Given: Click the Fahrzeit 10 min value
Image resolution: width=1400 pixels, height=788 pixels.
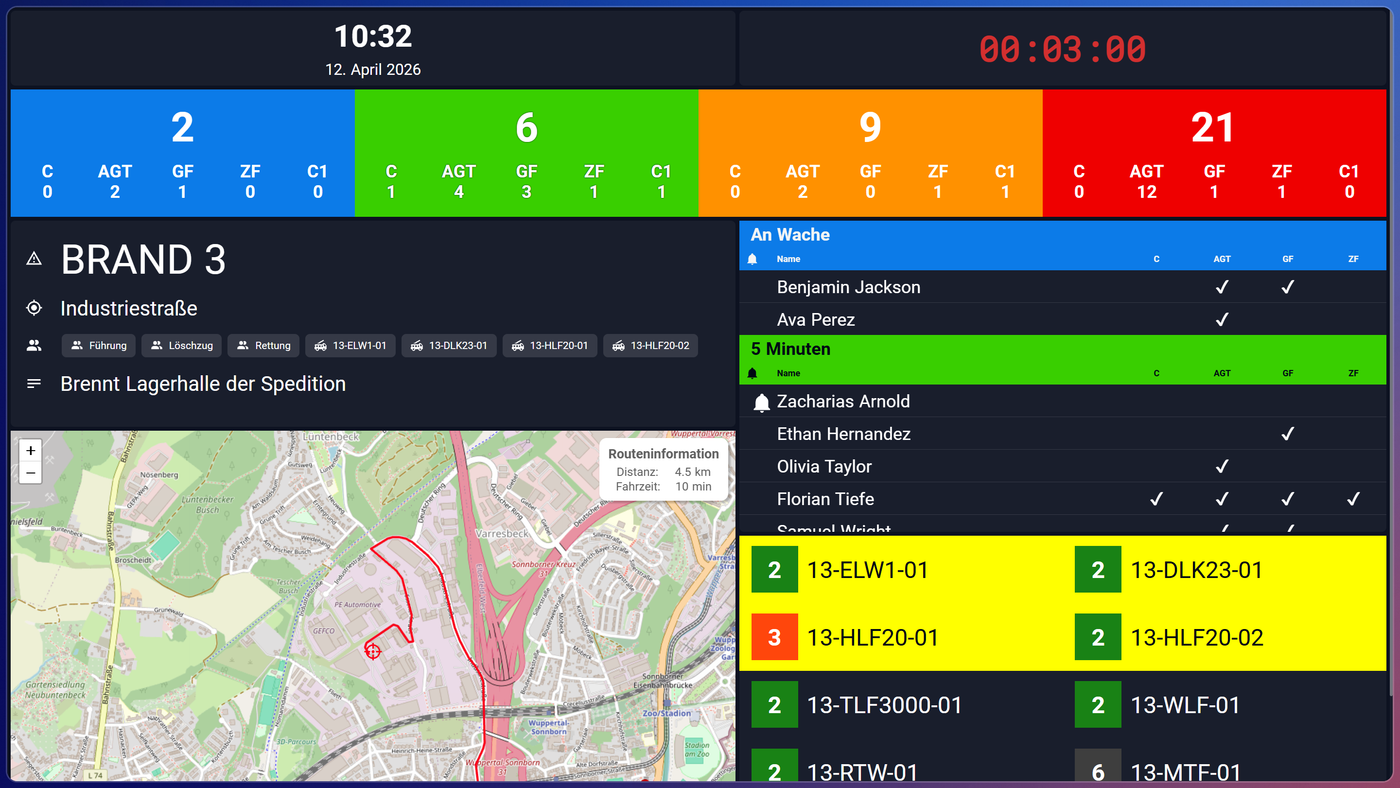Looking at the screenshot, I should tap(693, 487).
